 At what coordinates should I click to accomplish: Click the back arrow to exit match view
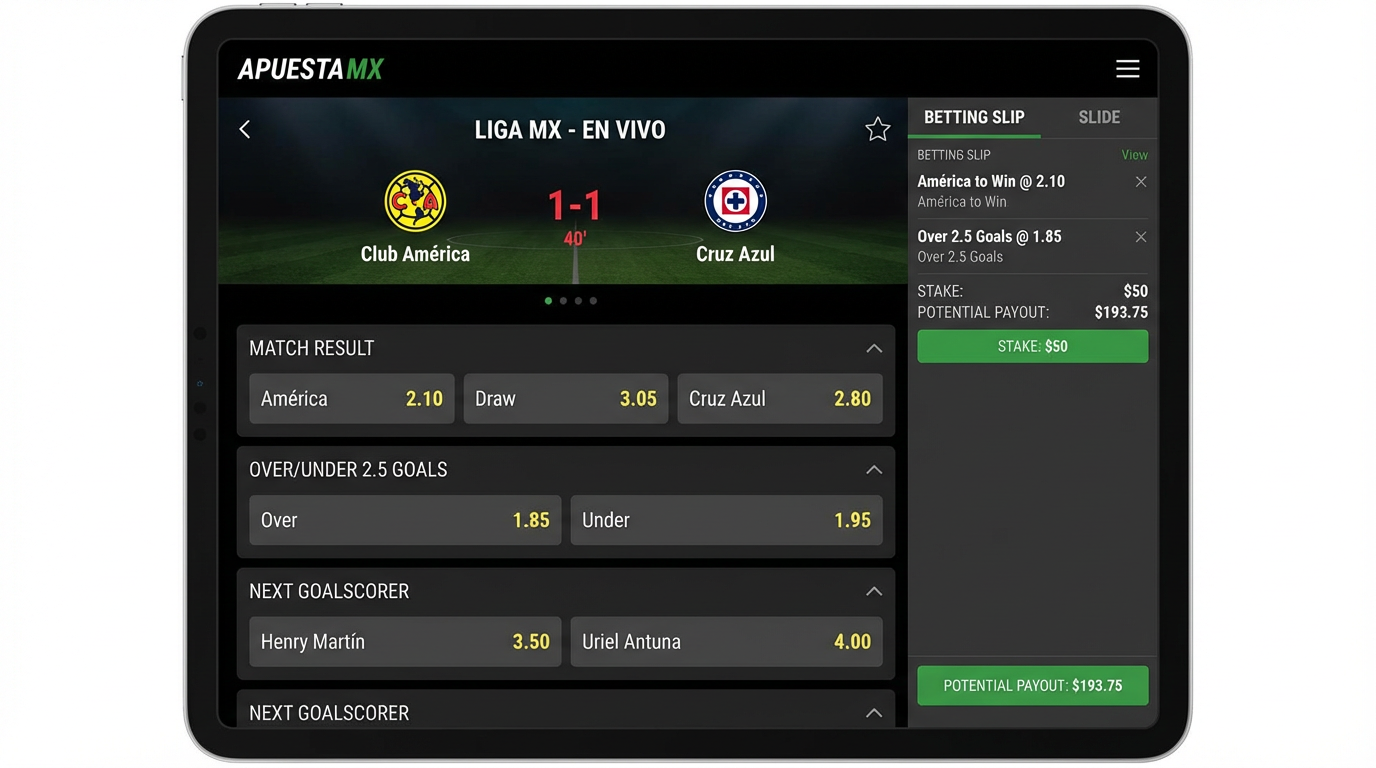point(244,128)
